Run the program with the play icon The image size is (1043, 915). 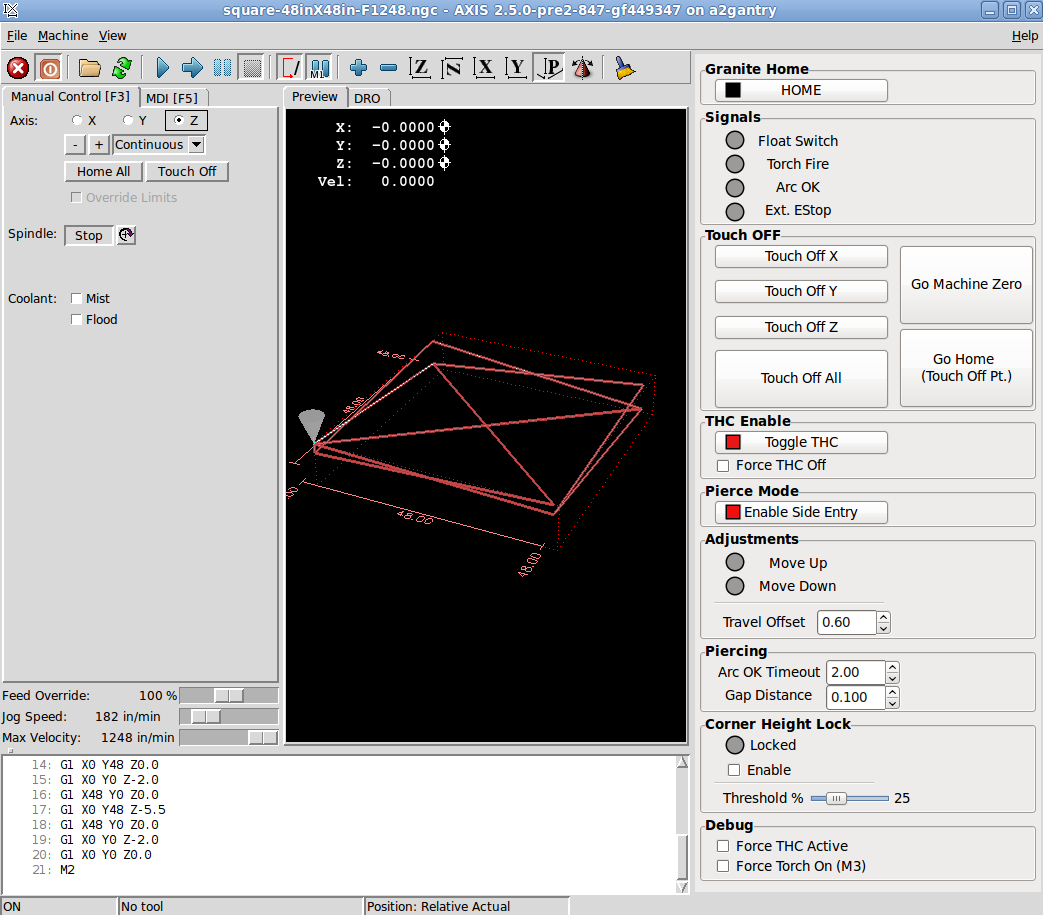[x=162, y=68]
